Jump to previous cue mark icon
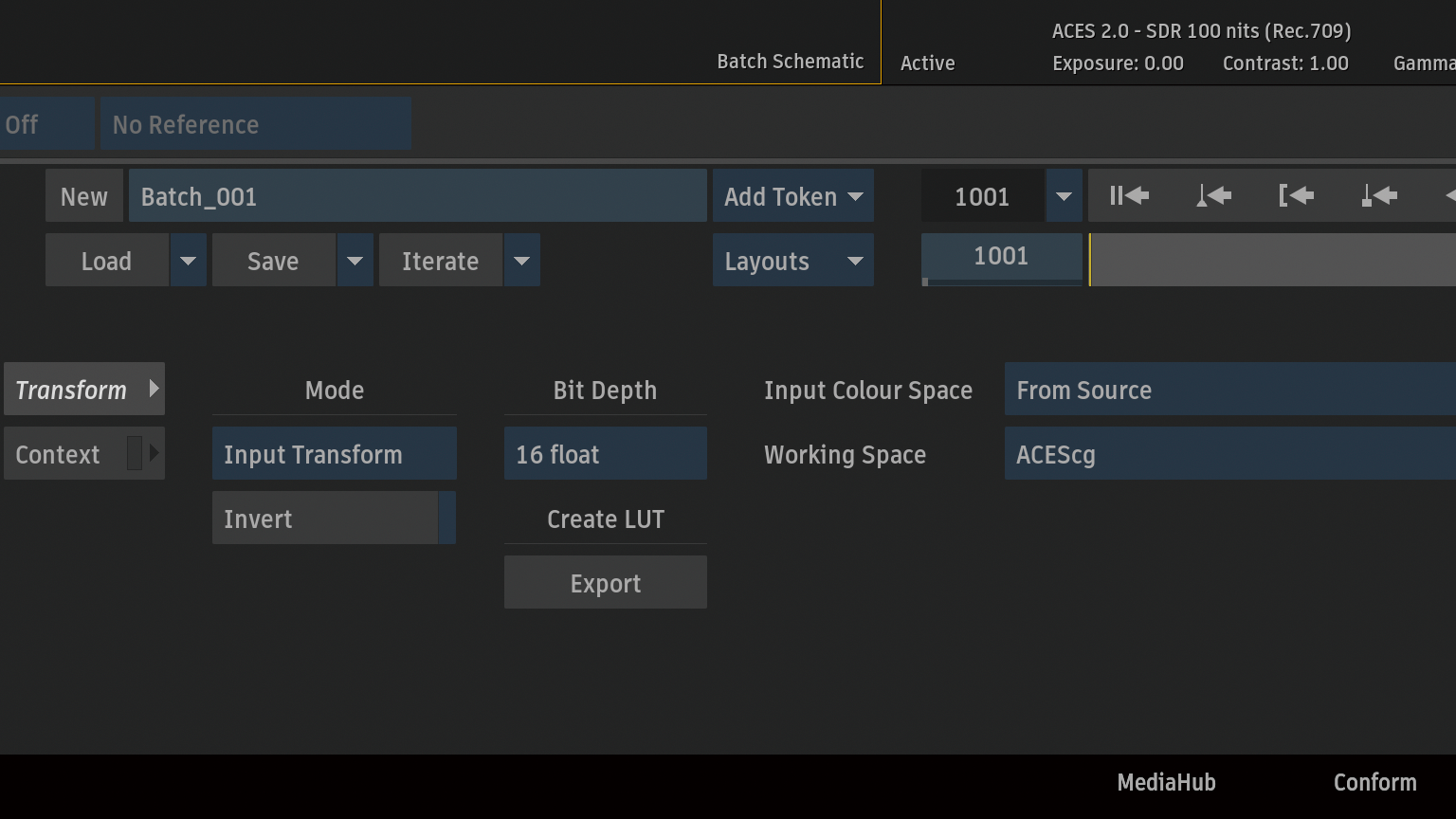The image size is (1456, 819). coord(1212,196)
